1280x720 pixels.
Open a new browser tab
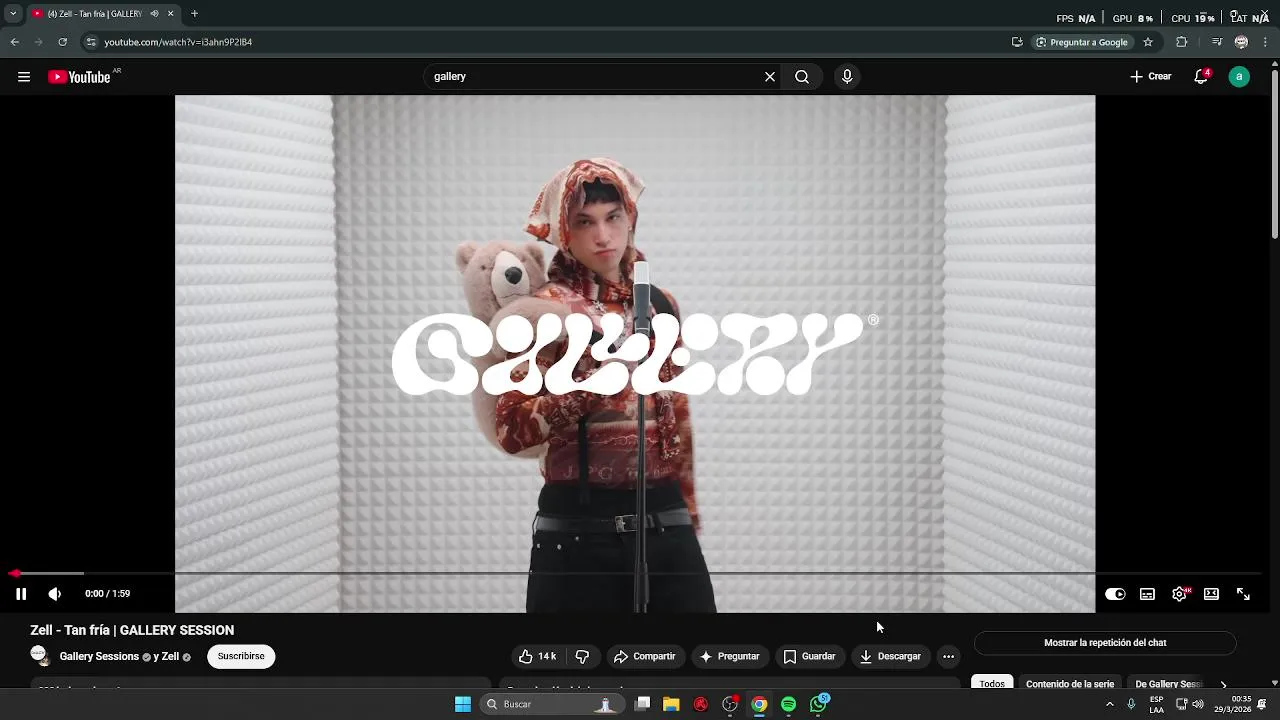(194, 13)
